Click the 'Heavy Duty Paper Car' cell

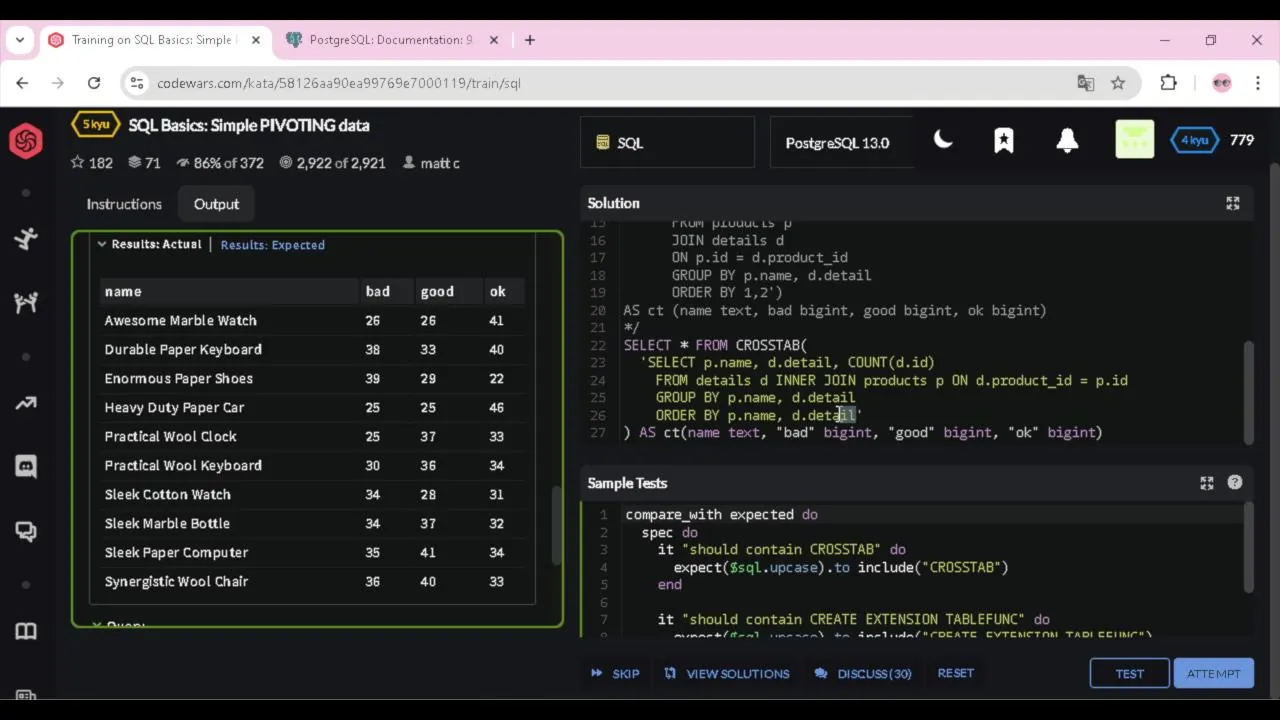pyautogui.click(x=174, y=408)
